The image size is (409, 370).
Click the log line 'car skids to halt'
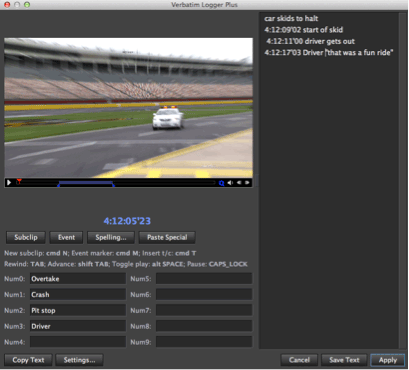[x=291, y=19]
